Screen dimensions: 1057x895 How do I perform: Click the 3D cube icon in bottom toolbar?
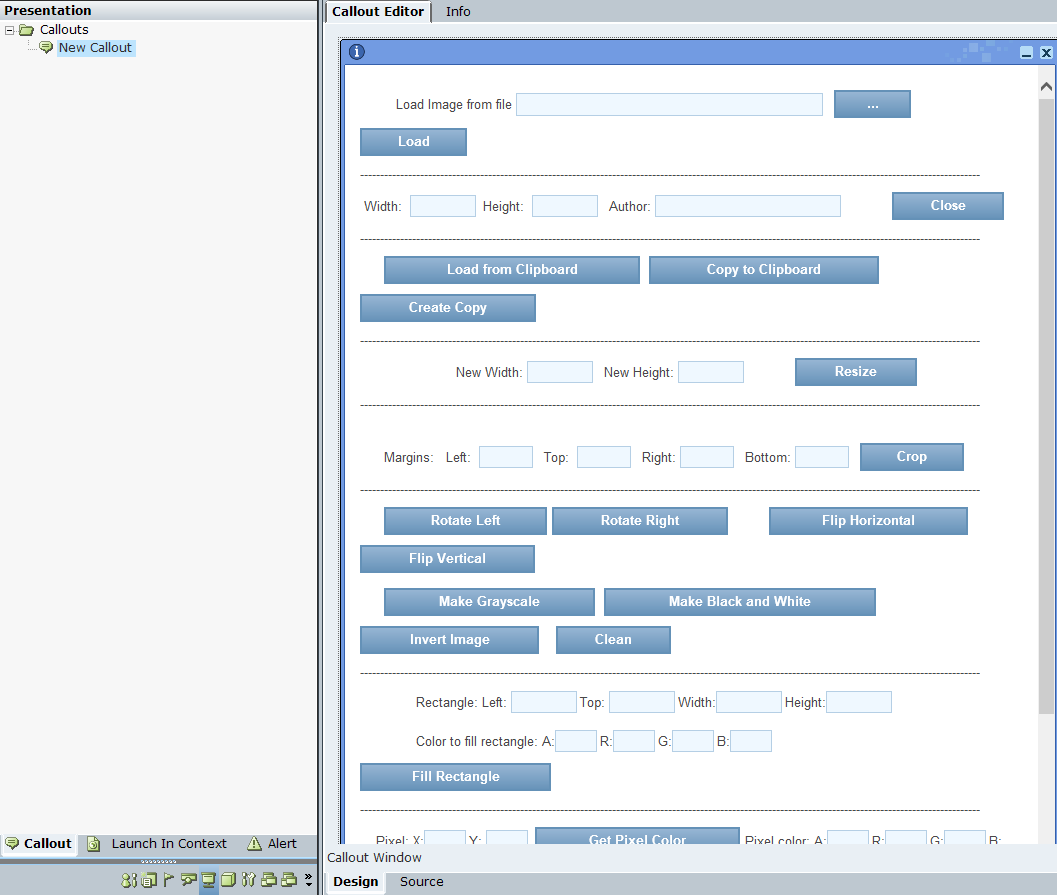click(x=228, y=880)
